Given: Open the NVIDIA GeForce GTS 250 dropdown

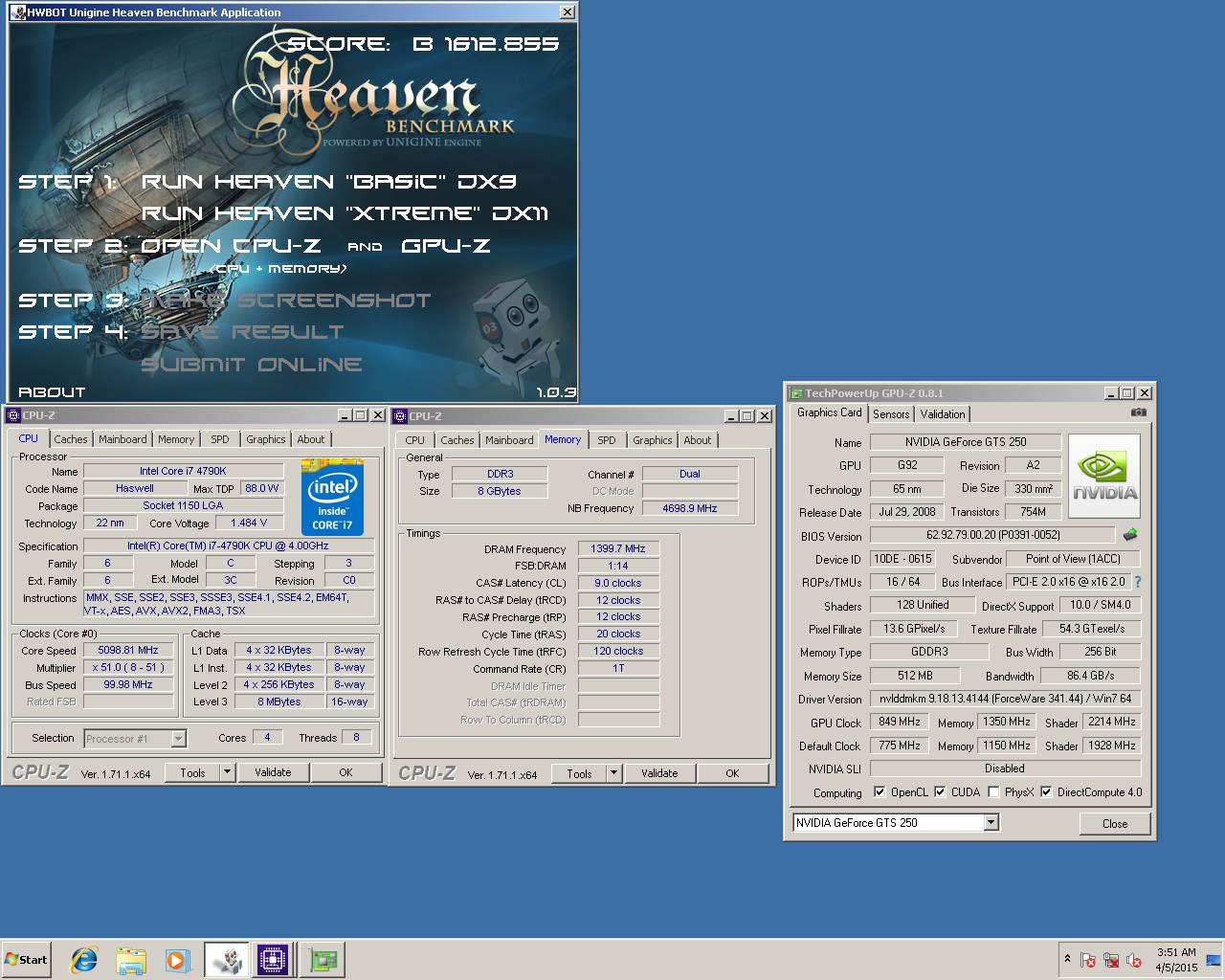Looking at the screenshot, I should (991, 823).
